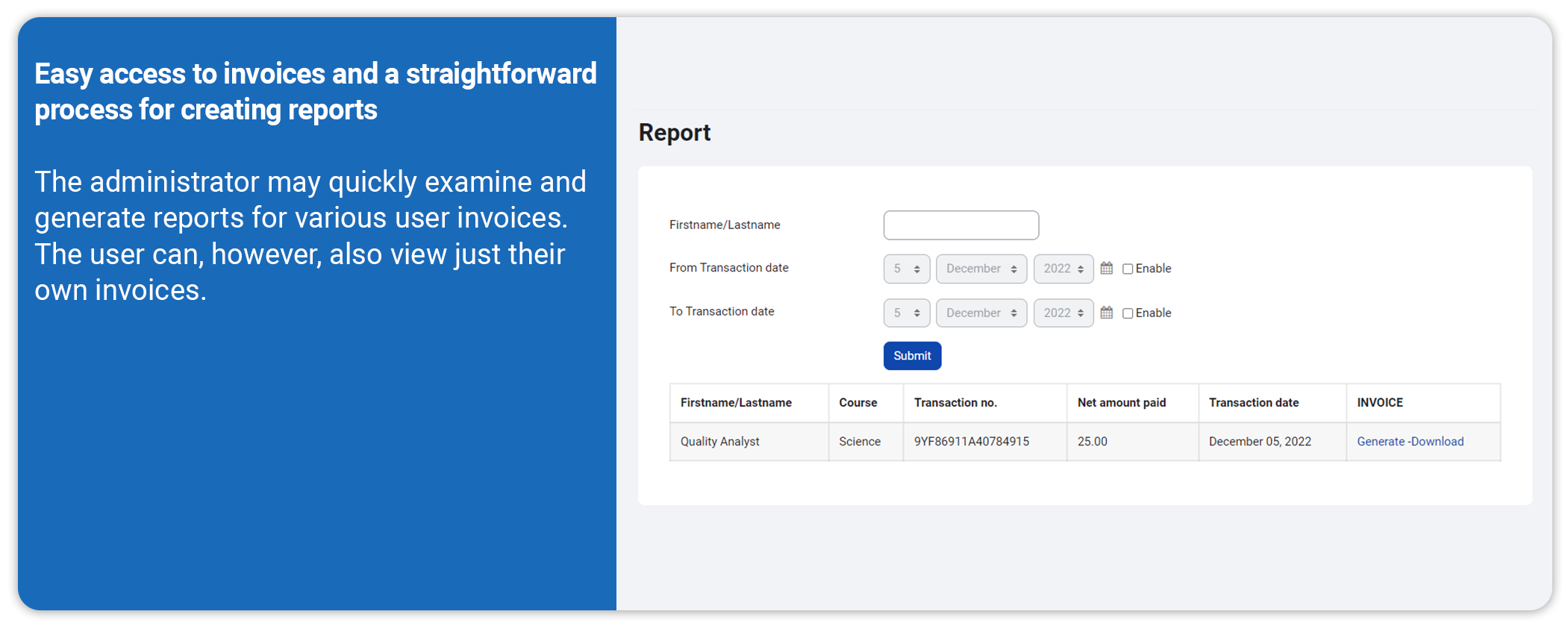This screenshot has width=1568, height=626.
Task: Open the To Transaction date month dropdown
Action: coord(981,313)
